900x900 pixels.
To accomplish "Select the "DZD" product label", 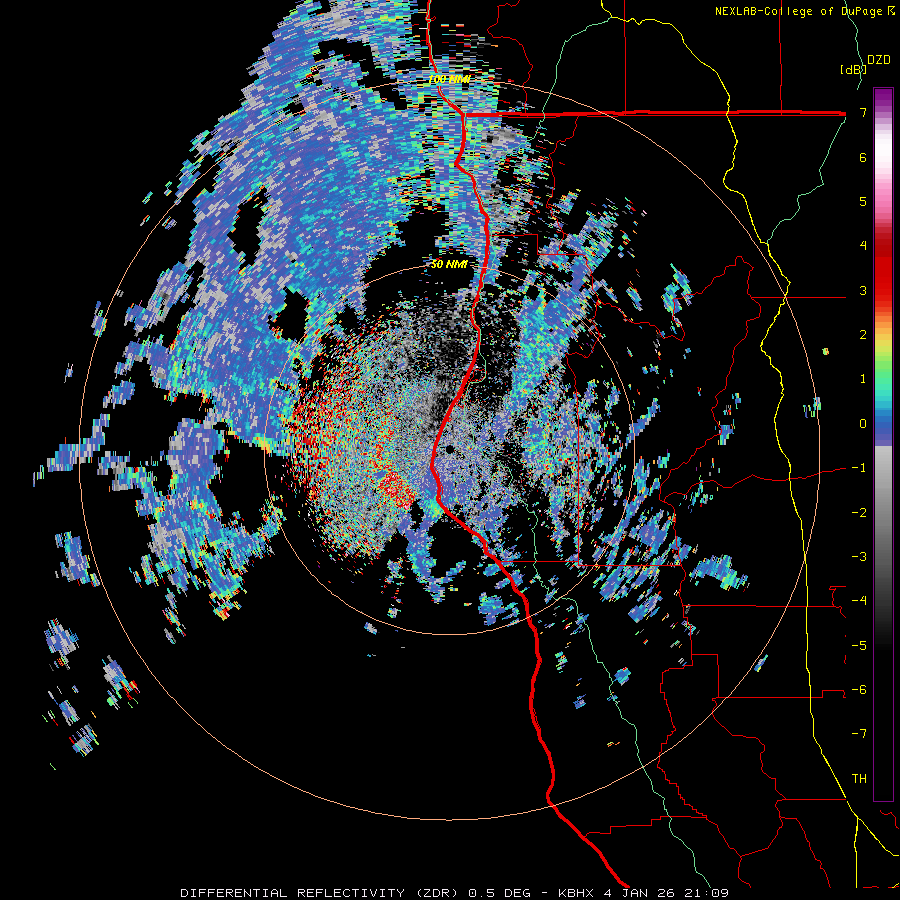I will coord(879,60).
